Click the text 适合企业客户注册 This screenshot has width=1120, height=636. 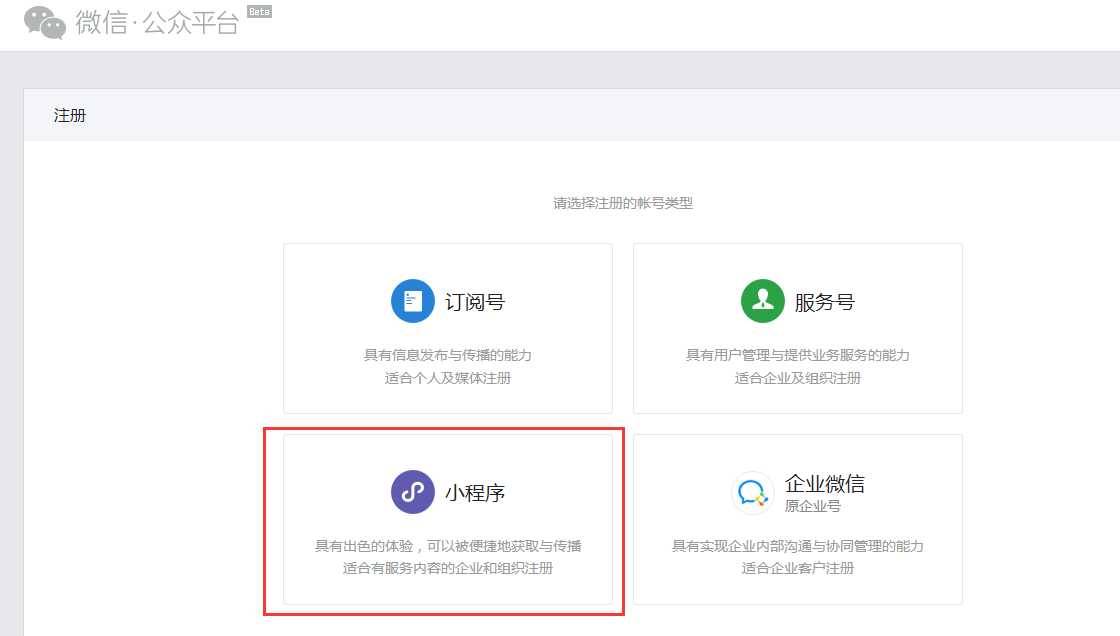[798, 568]
